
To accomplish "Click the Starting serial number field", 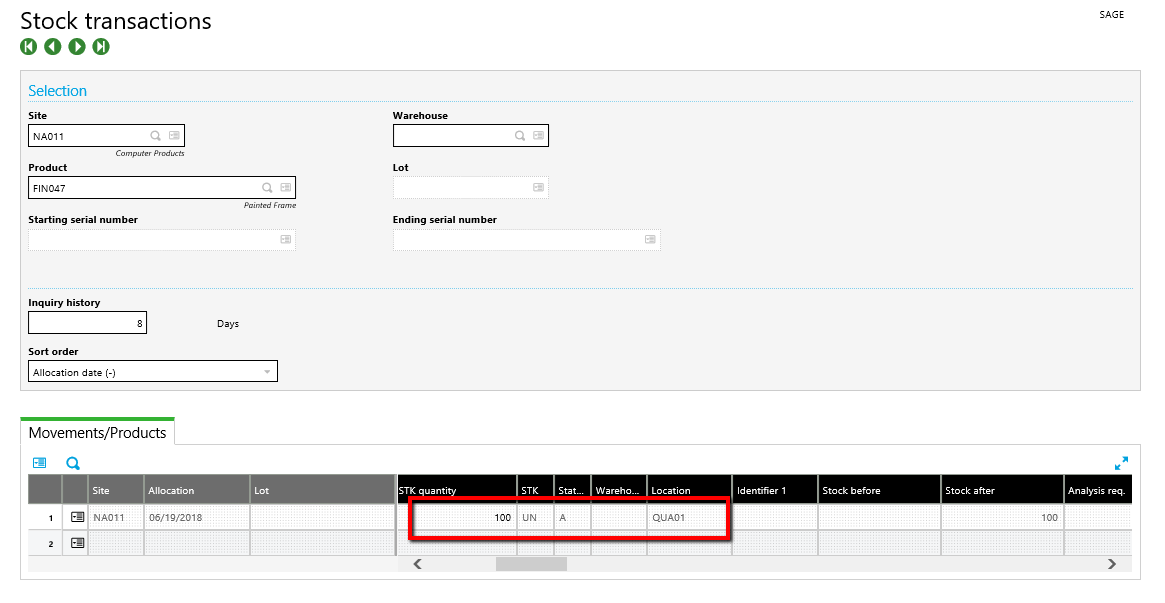I will pyautogui.click(x=155, y=240).
